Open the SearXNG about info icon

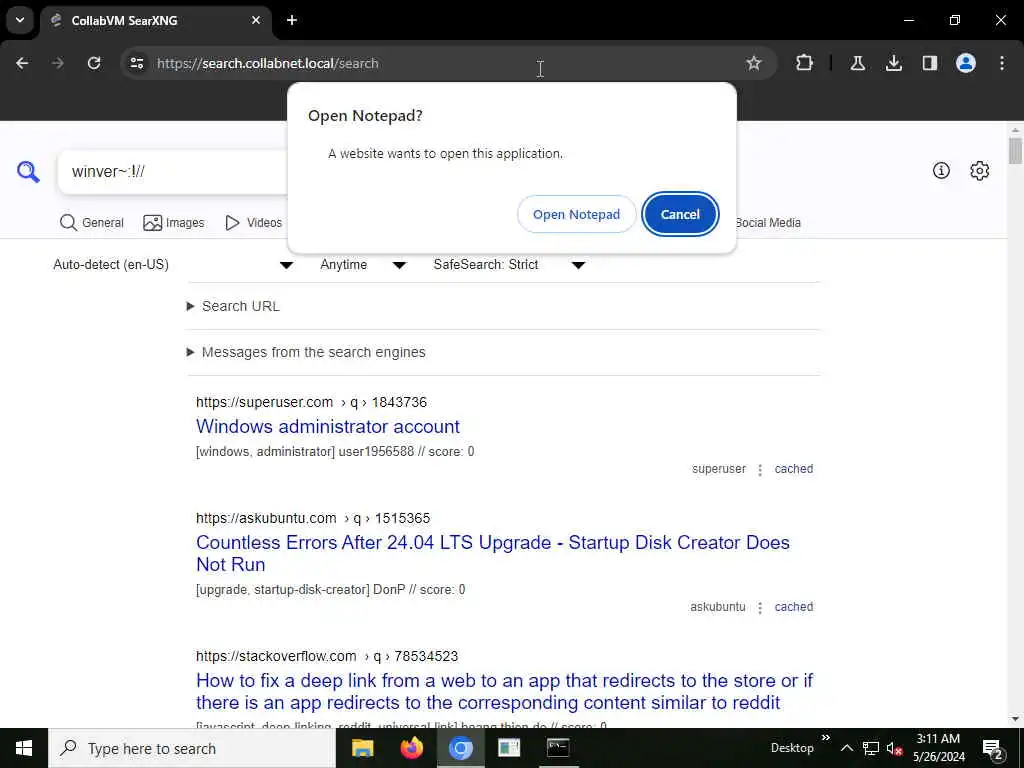click(941, 171)
